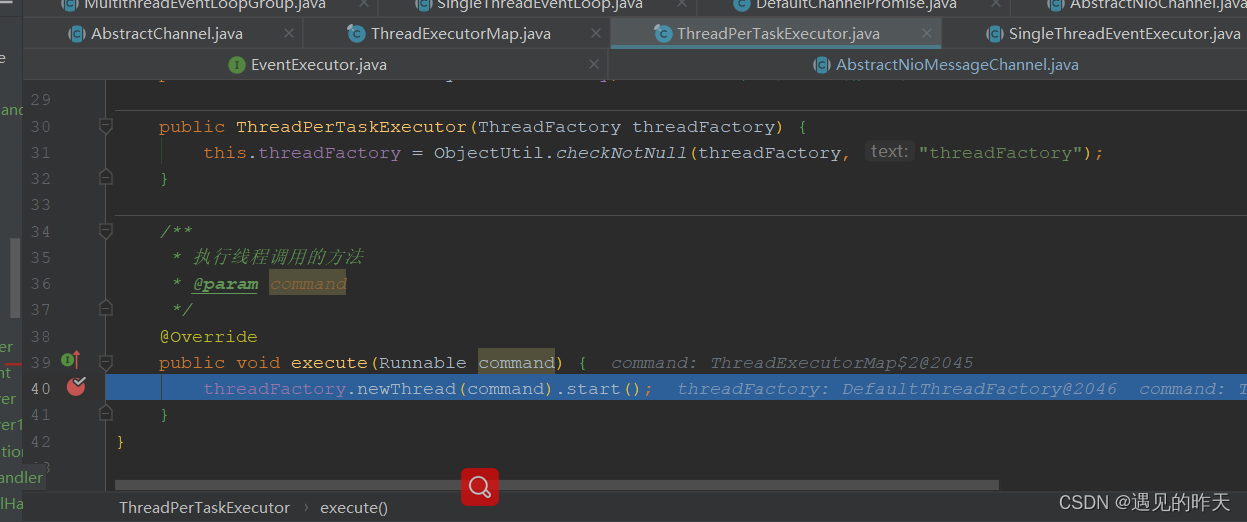Click the fold end marker on line 32
This screenshot has height=522, width=1247.
coord(106,178)
